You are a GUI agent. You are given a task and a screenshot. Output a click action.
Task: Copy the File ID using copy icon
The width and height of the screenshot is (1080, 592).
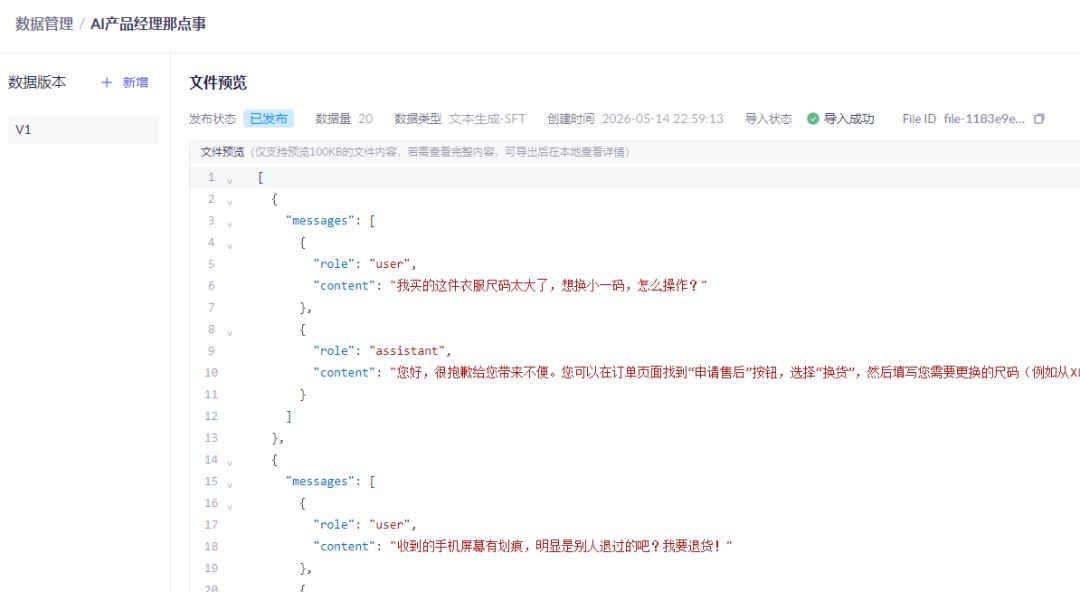[1039, 119]
